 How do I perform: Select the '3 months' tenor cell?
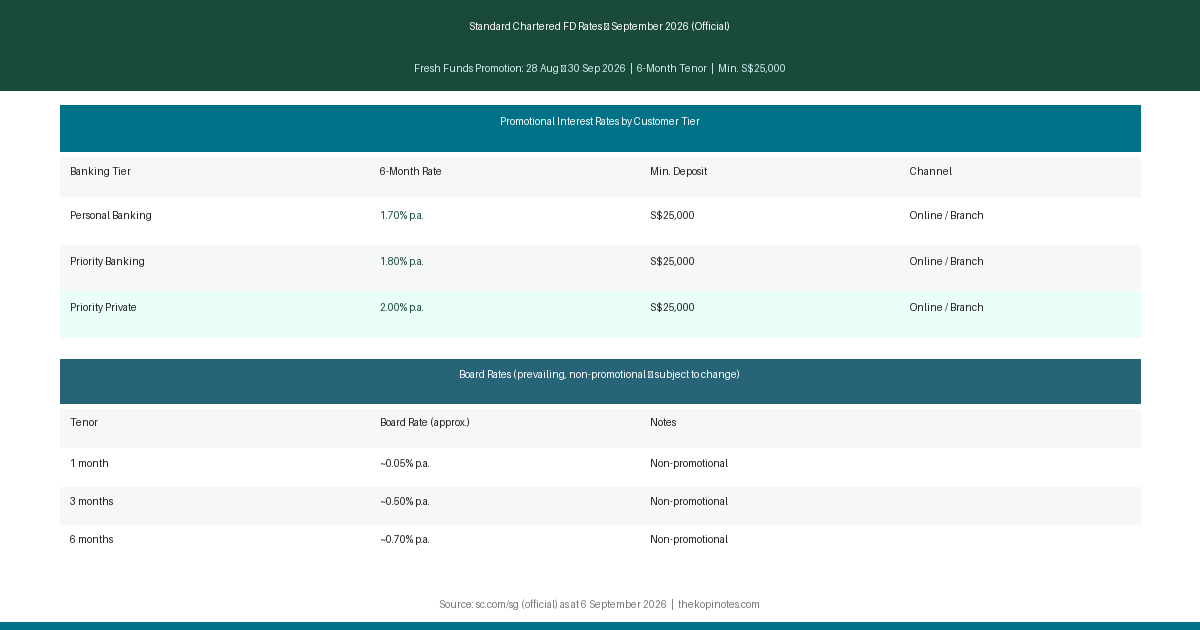[91, 501]
